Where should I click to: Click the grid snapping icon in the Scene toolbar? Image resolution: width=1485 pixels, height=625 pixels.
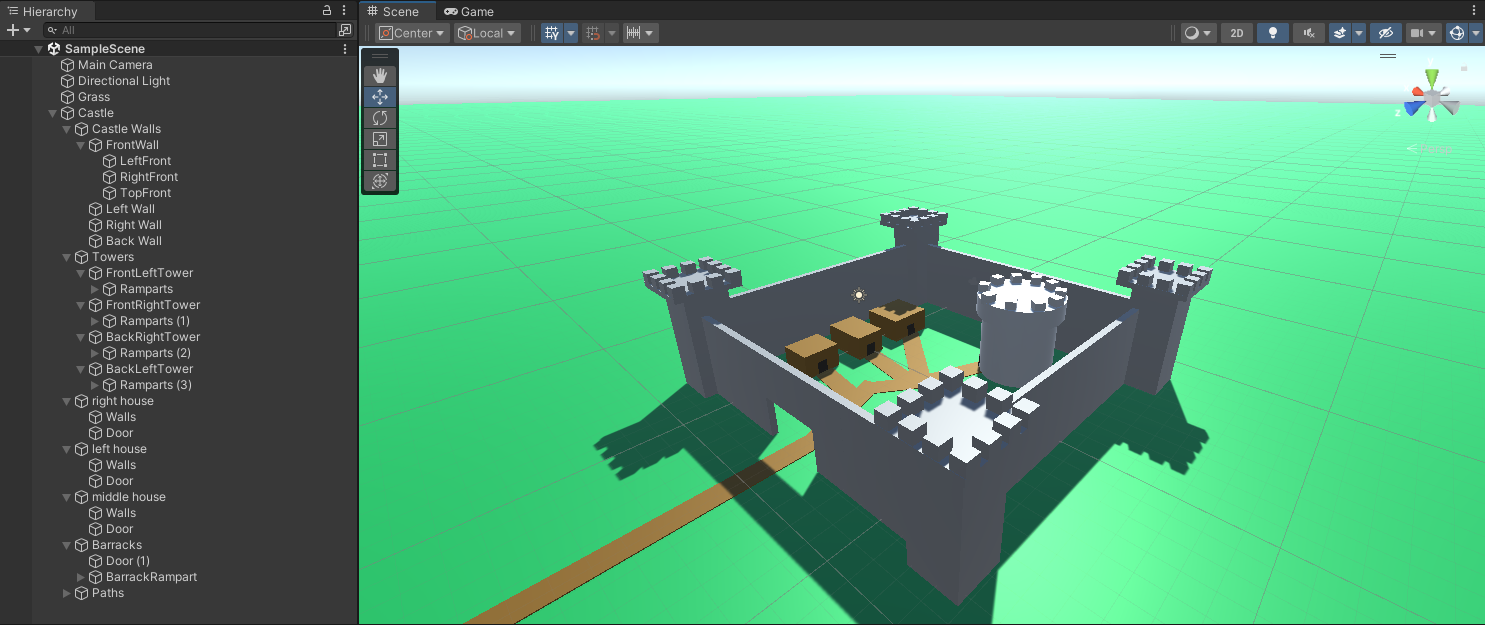point(593,32)
